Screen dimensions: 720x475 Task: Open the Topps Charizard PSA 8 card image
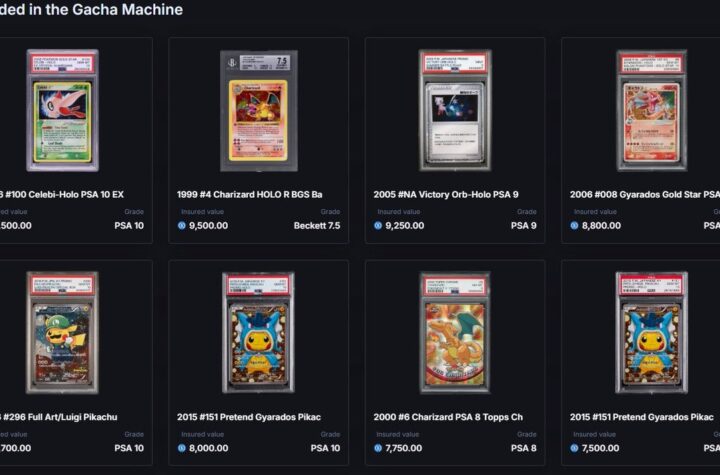click(x=455, y=333)
